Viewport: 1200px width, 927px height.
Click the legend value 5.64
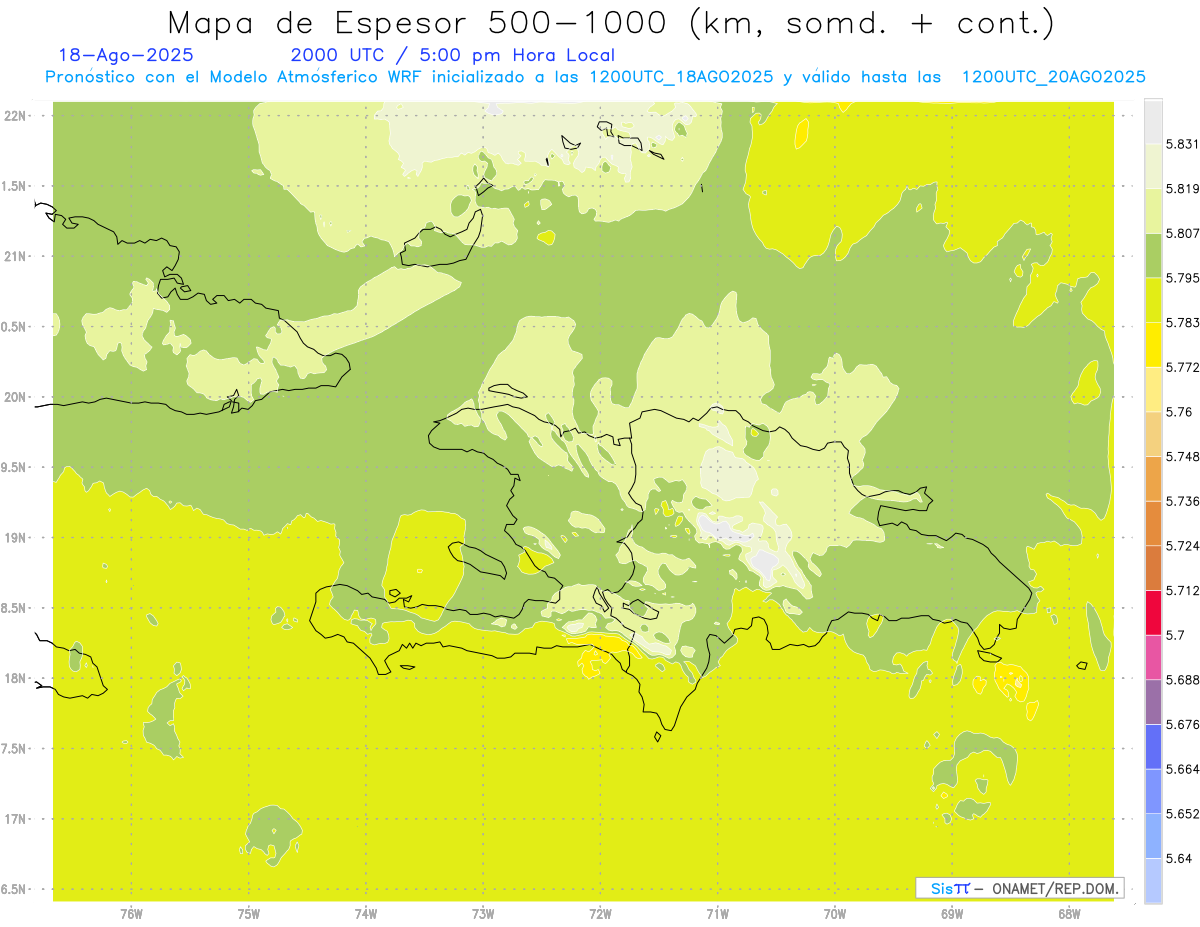click(1179, 859)
